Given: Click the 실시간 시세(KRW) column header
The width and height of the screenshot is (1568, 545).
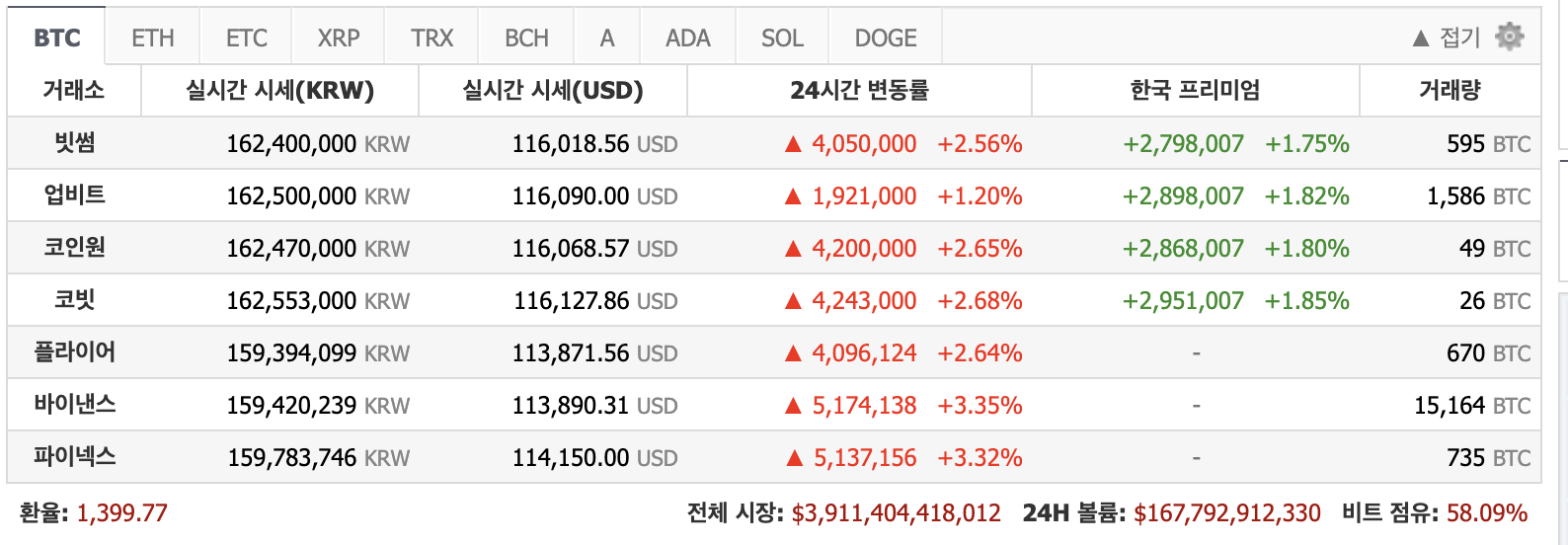Looking at the screenshot, I should pos(280,91).
